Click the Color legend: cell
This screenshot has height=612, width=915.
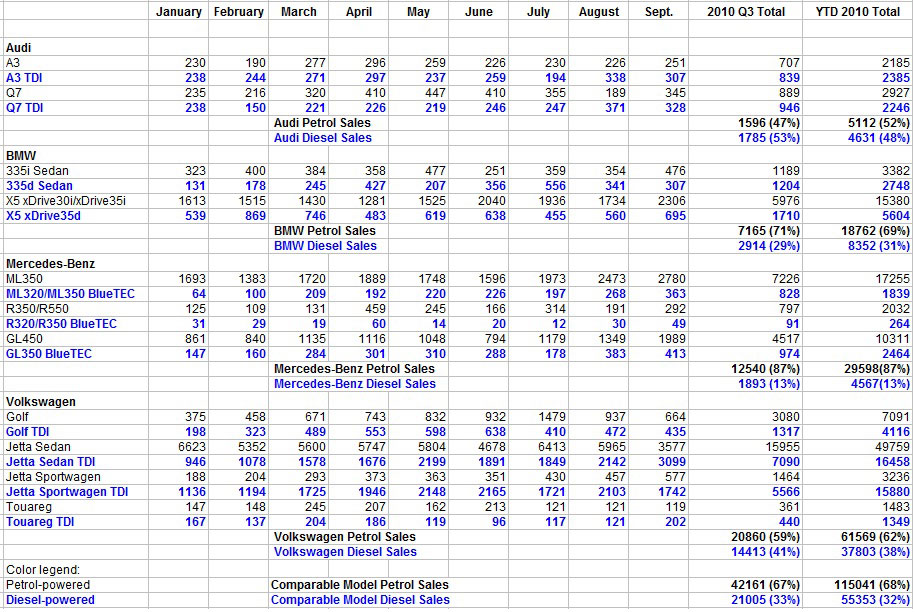click(x=43, y=570)
